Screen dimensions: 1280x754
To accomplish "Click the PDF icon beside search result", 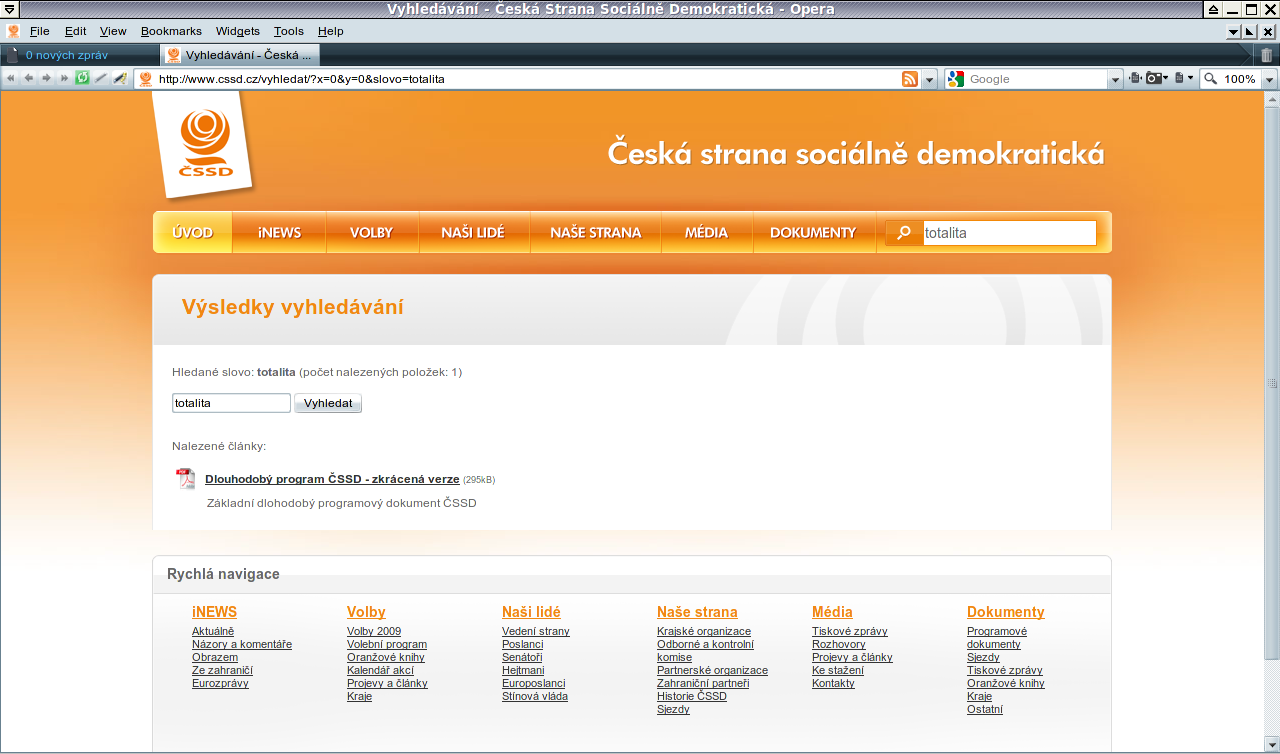I will tap(186, 478).
